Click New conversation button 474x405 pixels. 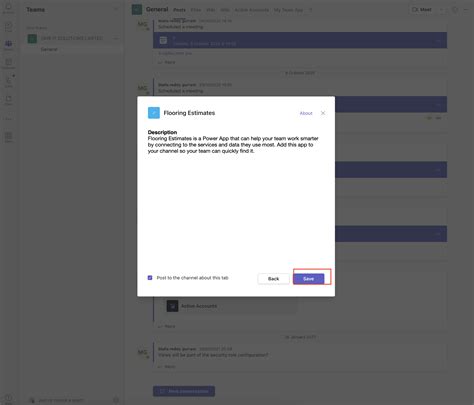(x=184, y=391)
